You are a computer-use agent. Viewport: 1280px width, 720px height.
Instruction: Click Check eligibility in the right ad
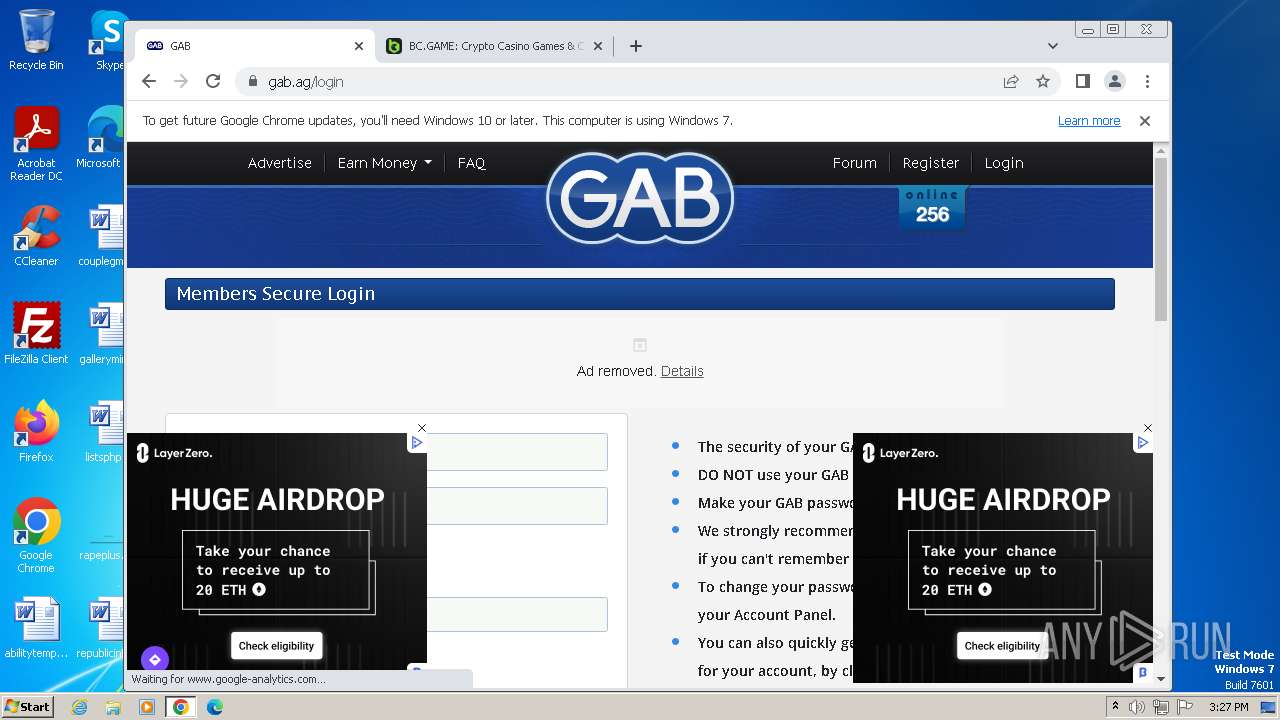click(1003, 646)
